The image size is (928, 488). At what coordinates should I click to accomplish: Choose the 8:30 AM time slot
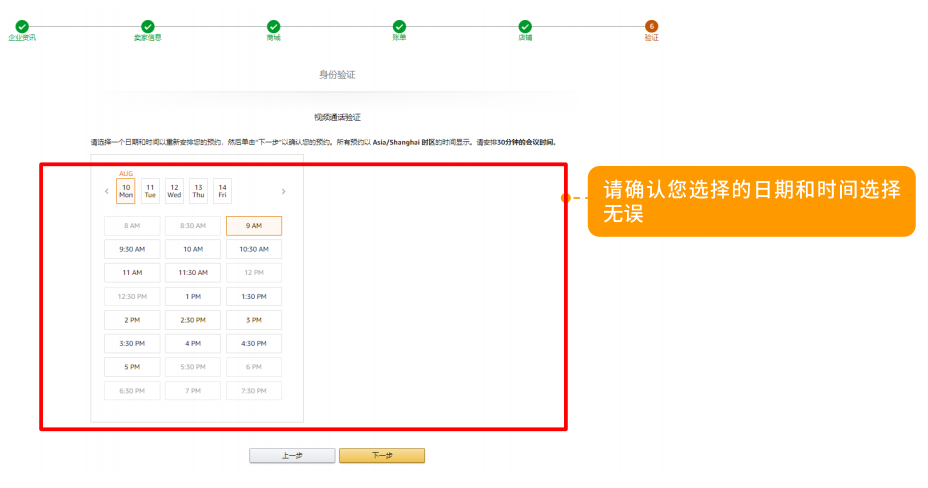click(193, 226)
